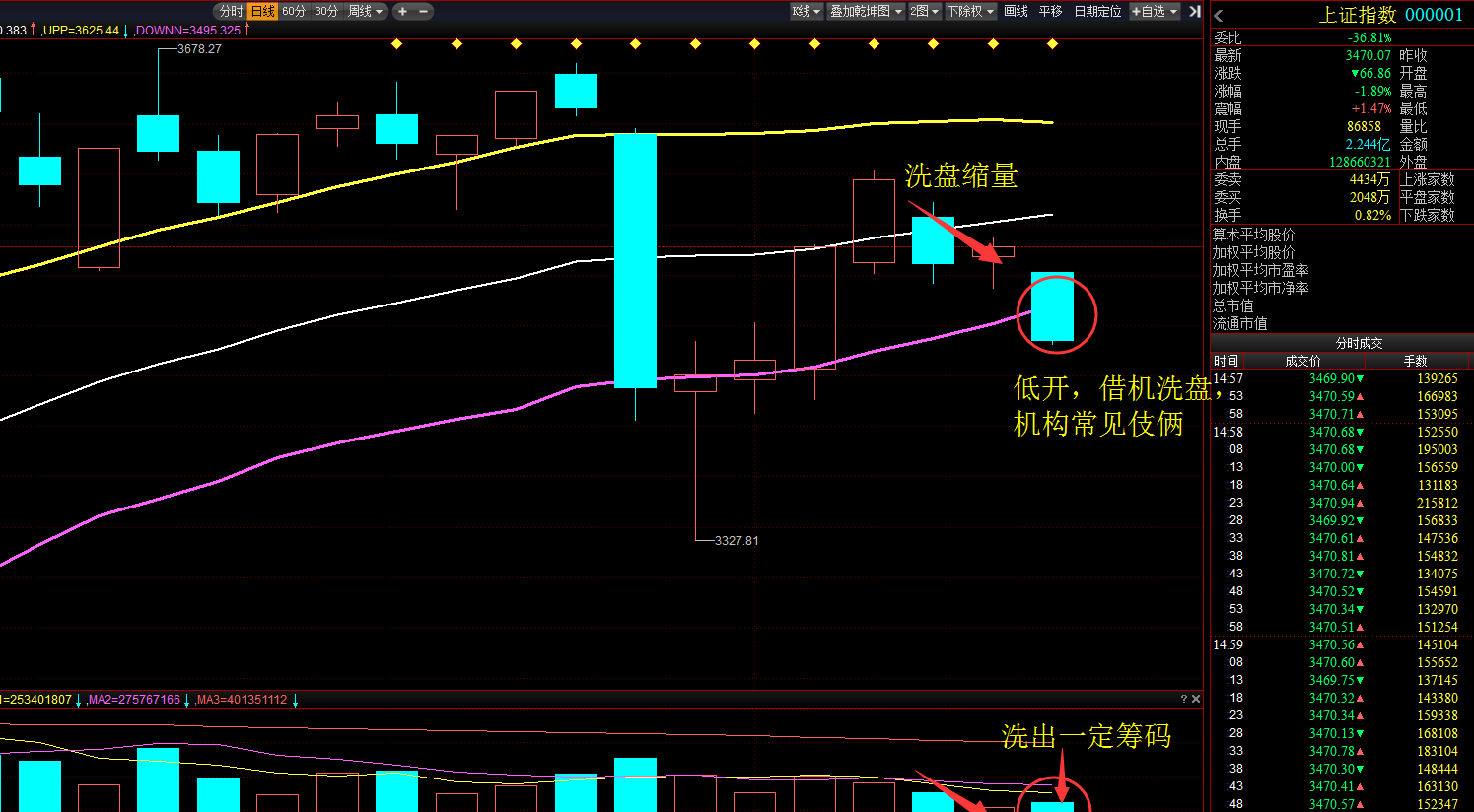Select tick row with volume 195003
Image resolution: width=1474 pixels, height=812 pixels.
1342,449
